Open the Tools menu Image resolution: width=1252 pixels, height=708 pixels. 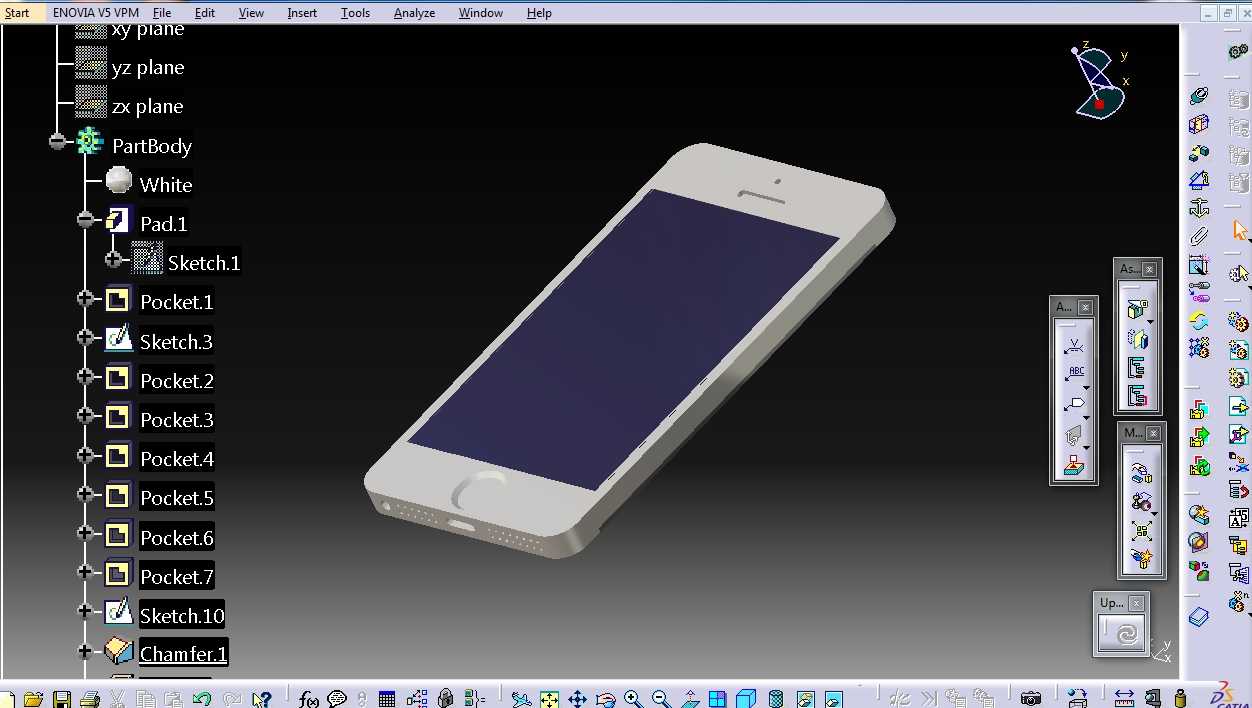(355, 13)
